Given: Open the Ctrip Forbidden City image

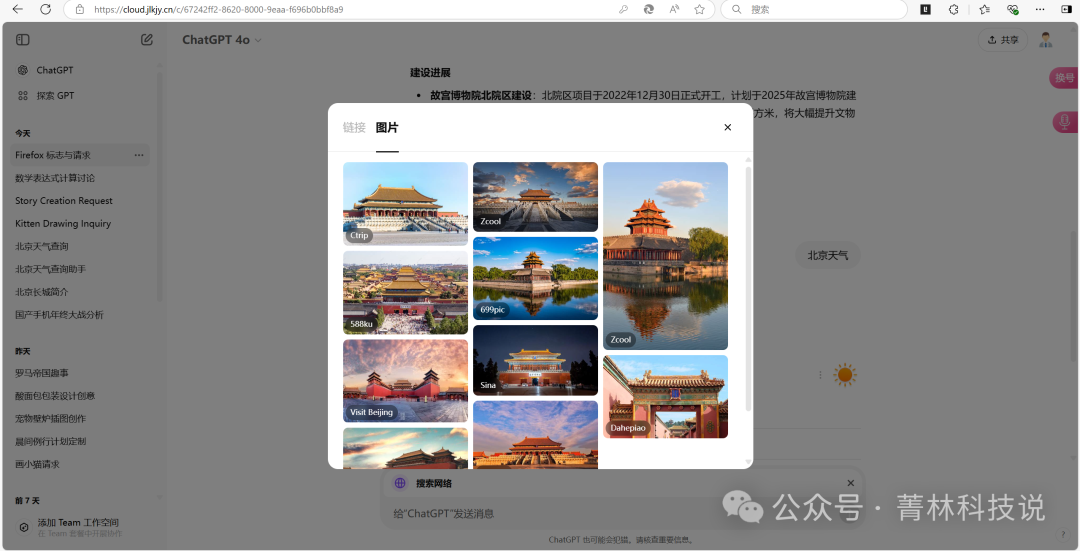Looking at the screenshot, I should click(405, 203).
